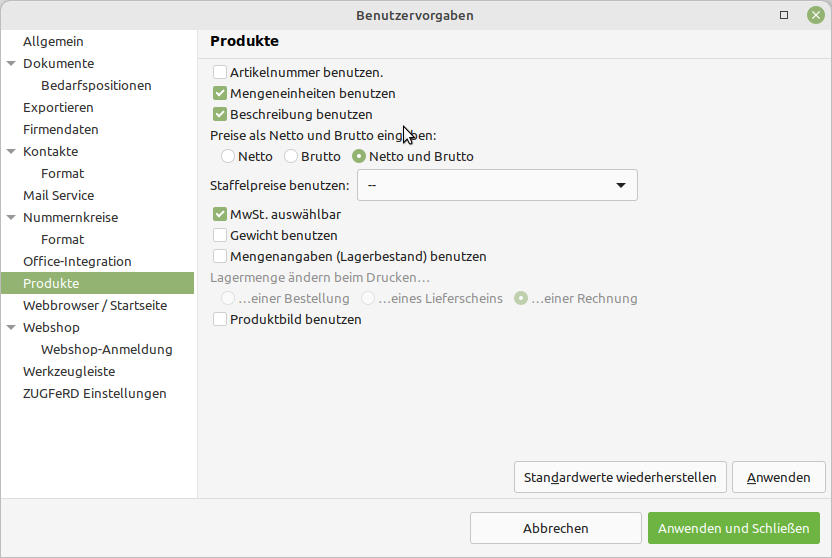
Task: Click Anwenden und Schließen
Action: coord(734,528)
